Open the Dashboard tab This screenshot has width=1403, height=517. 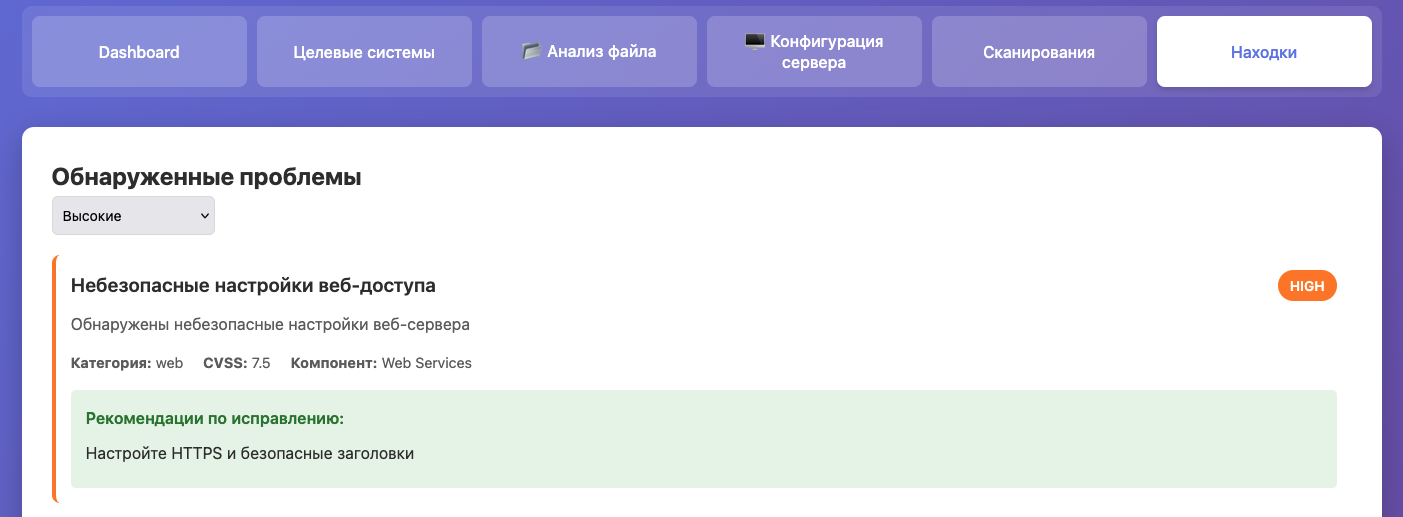139,52
